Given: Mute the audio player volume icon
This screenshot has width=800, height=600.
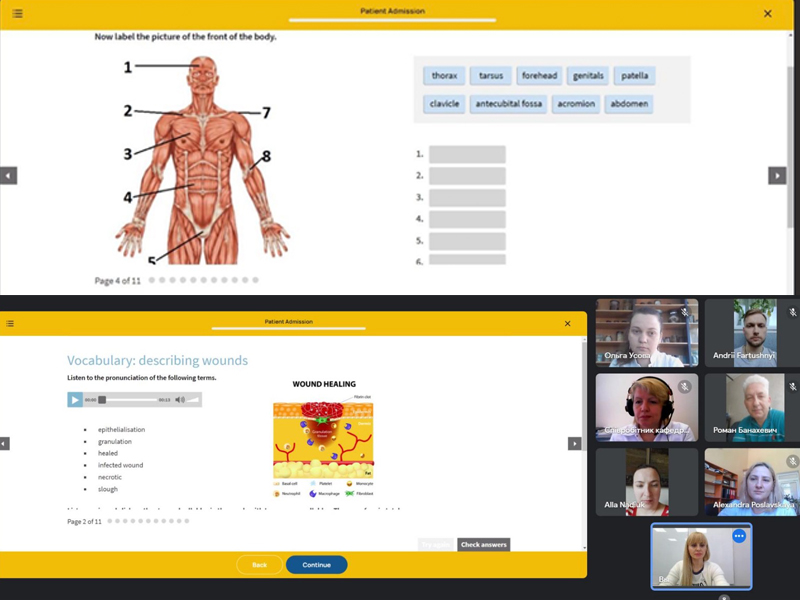Looking at the screenshot, I should (x=180, y=400).
